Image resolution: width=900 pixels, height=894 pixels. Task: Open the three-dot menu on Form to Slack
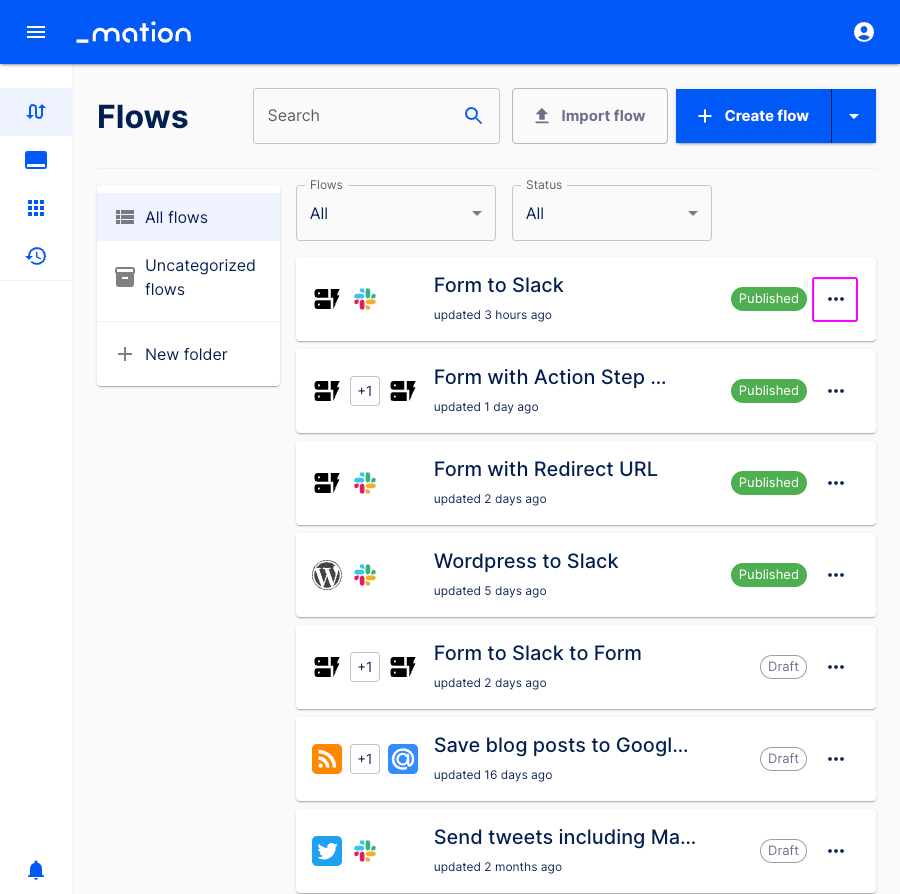[x=835, y=298]
